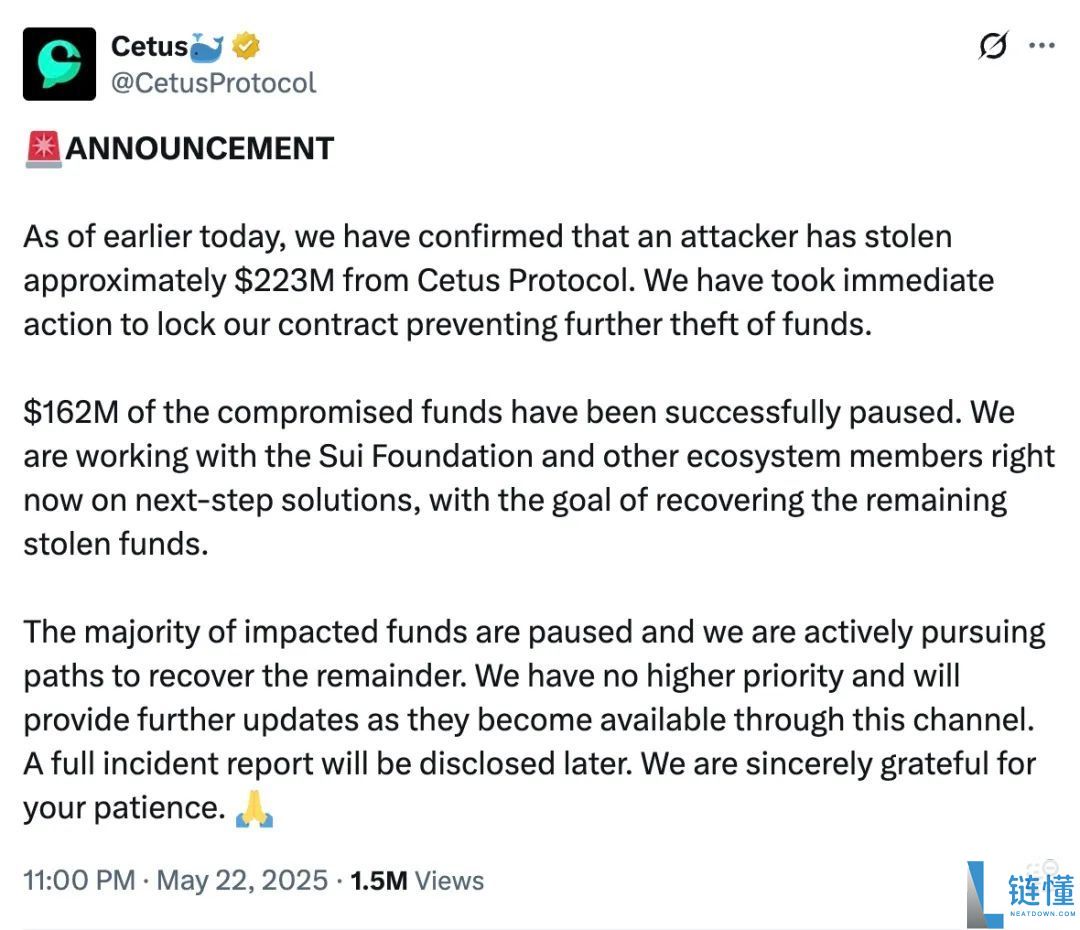Click the Cetus display name
This screenshot has width=1080, height=930.
(149, 47)
